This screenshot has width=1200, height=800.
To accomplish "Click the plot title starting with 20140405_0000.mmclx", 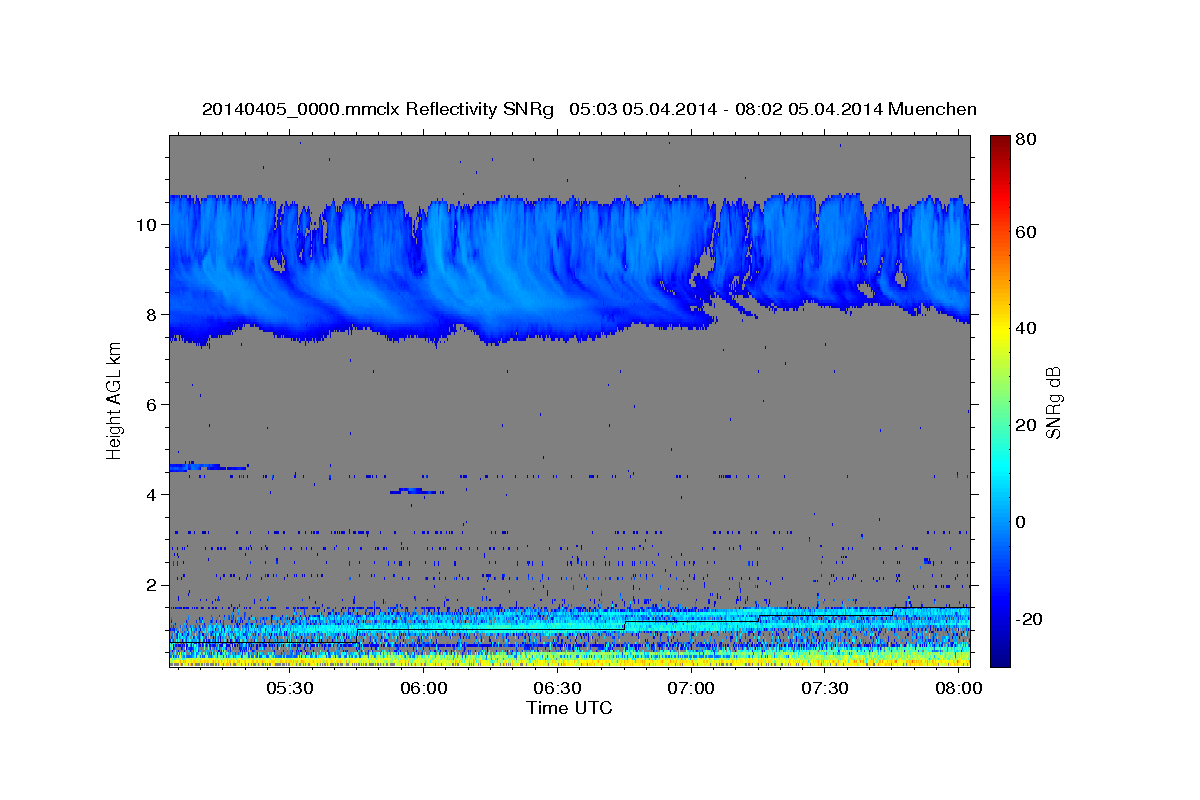I will pos(589,109).
